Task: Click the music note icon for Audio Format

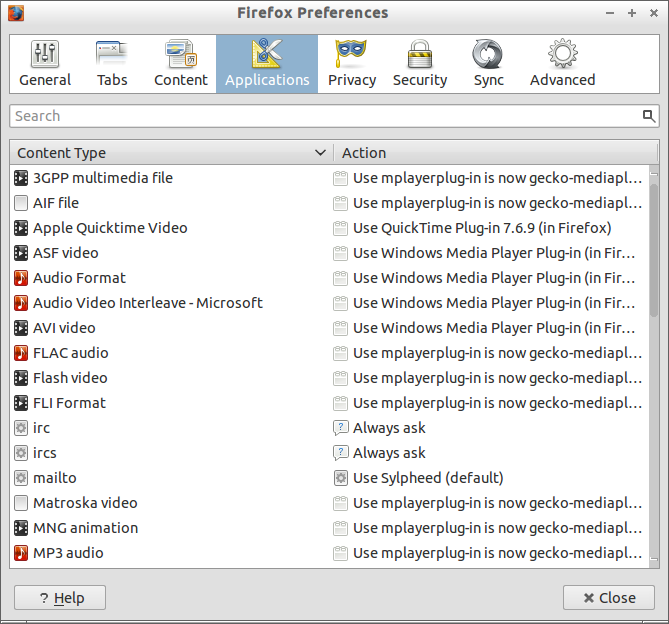Action: click(x=21, y=278)
